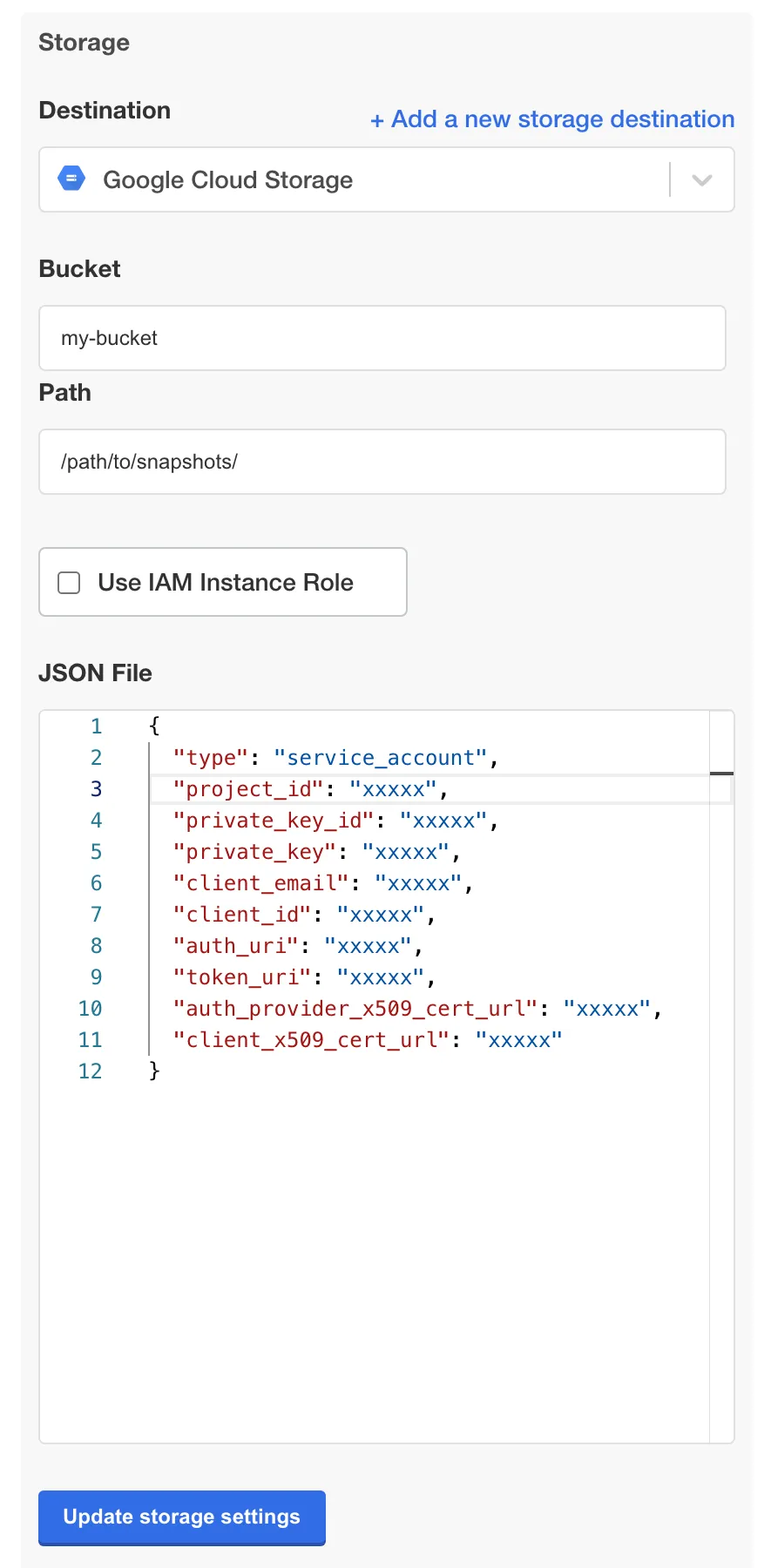Focus the Path field with /path/to/snapshots/
Screen dimensions: 771x1568
[382, 462]
